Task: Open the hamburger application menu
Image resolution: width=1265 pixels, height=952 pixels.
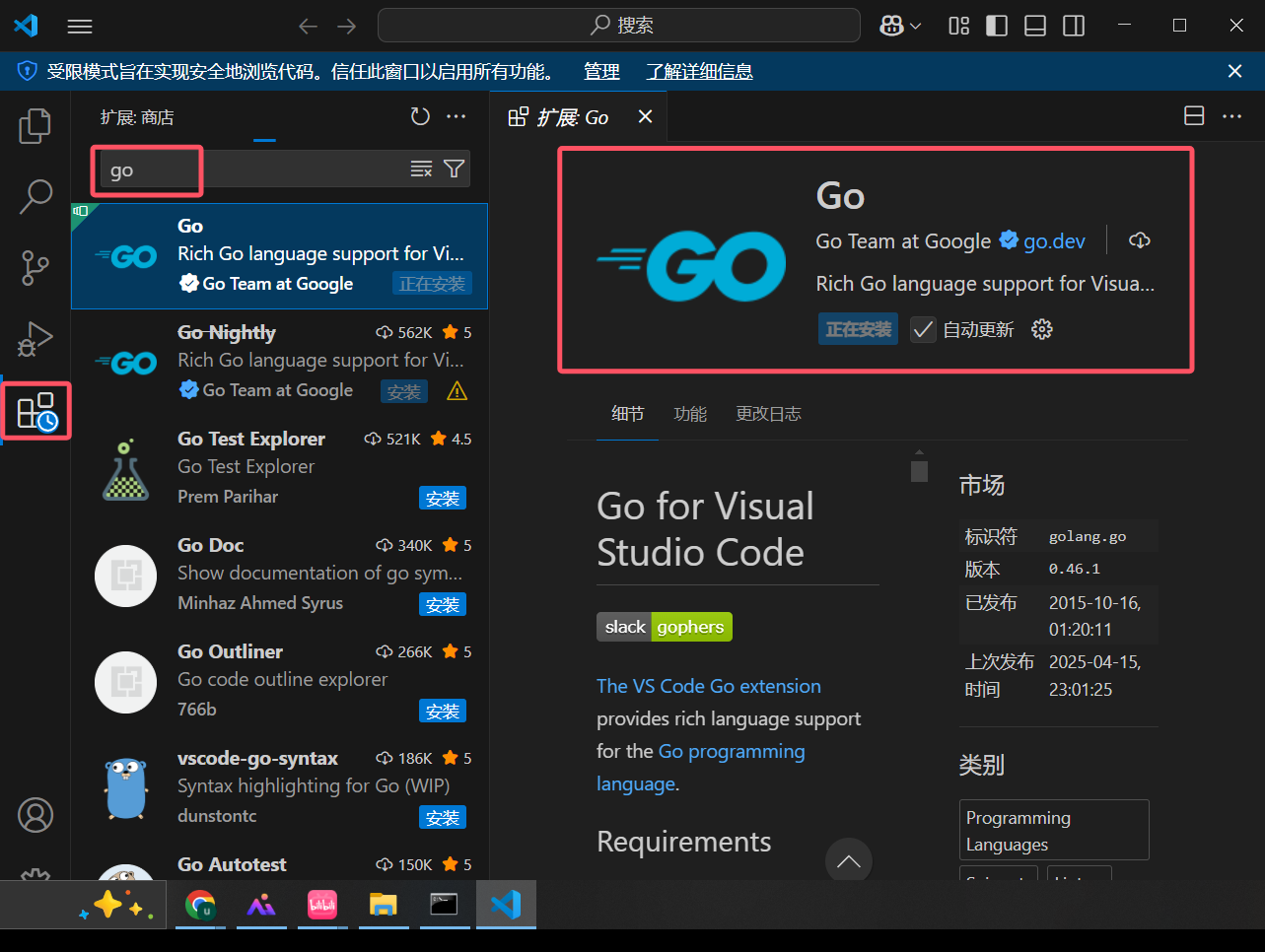Action: (x=80, y=27)
